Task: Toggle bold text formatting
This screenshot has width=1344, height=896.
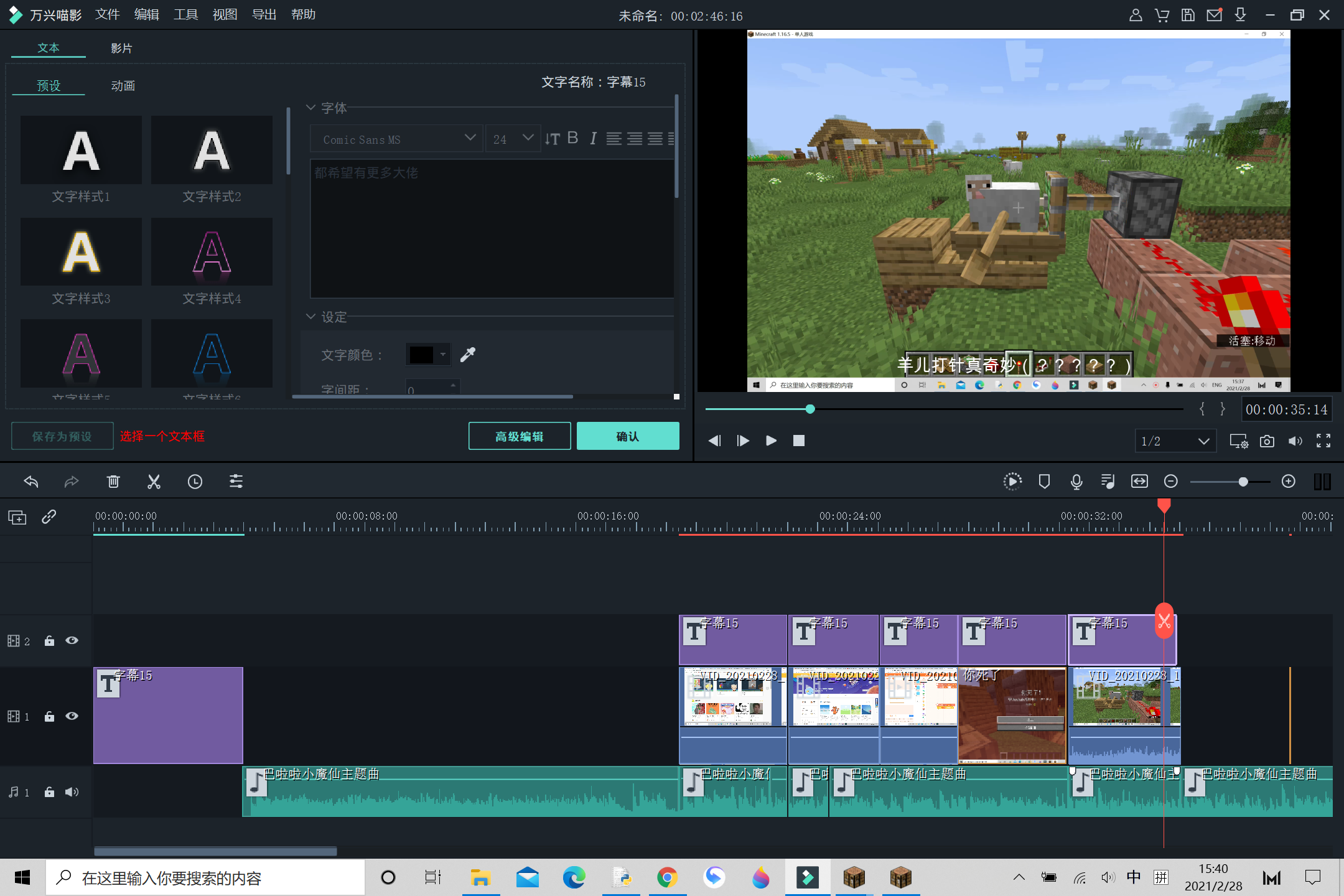Action: (x=573, y=138)
